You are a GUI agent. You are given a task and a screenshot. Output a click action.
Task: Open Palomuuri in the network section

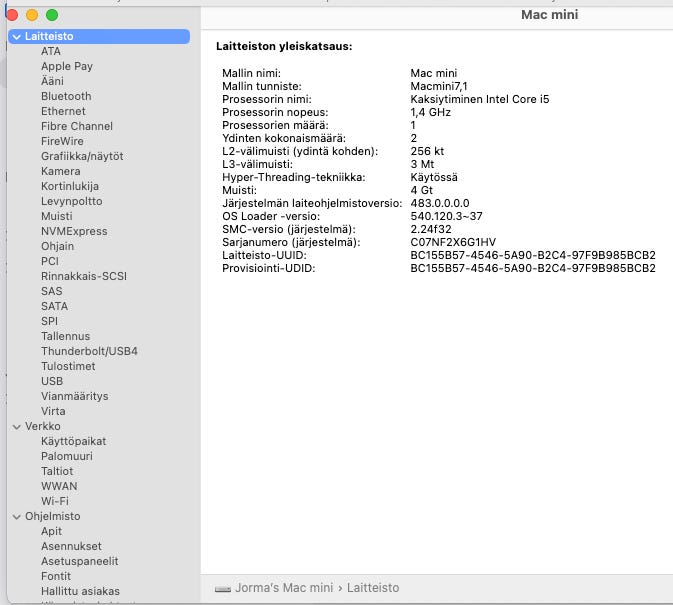tap(67, 456)
